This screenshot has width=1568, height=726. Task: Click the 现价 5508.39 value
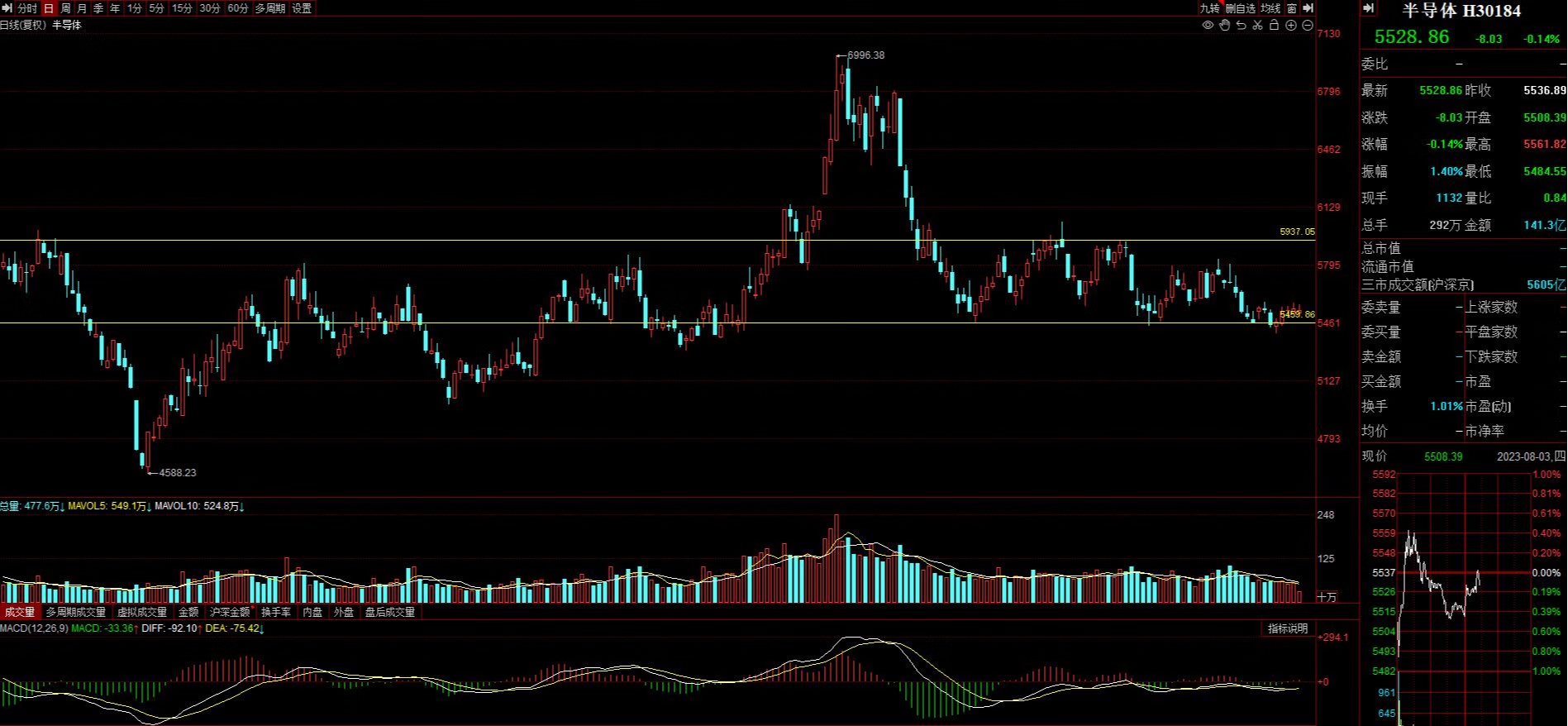1443,456
